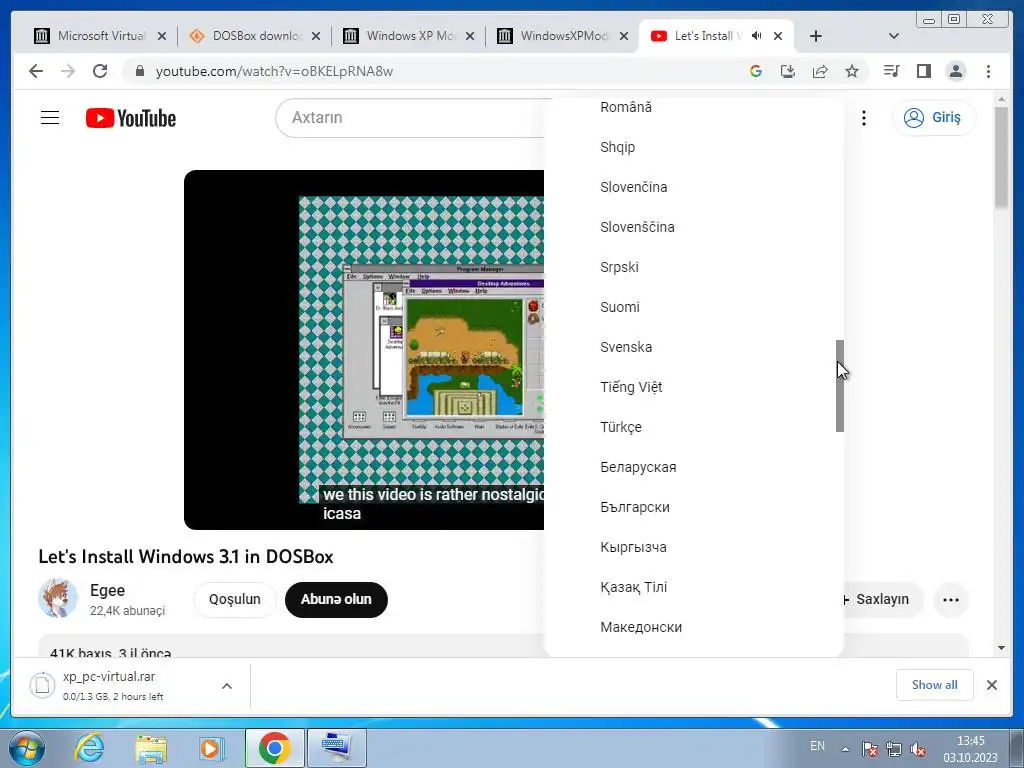Click the EN language indicator
The height and width of the screenshot is (768, 1024).
(x=817, y=746)
